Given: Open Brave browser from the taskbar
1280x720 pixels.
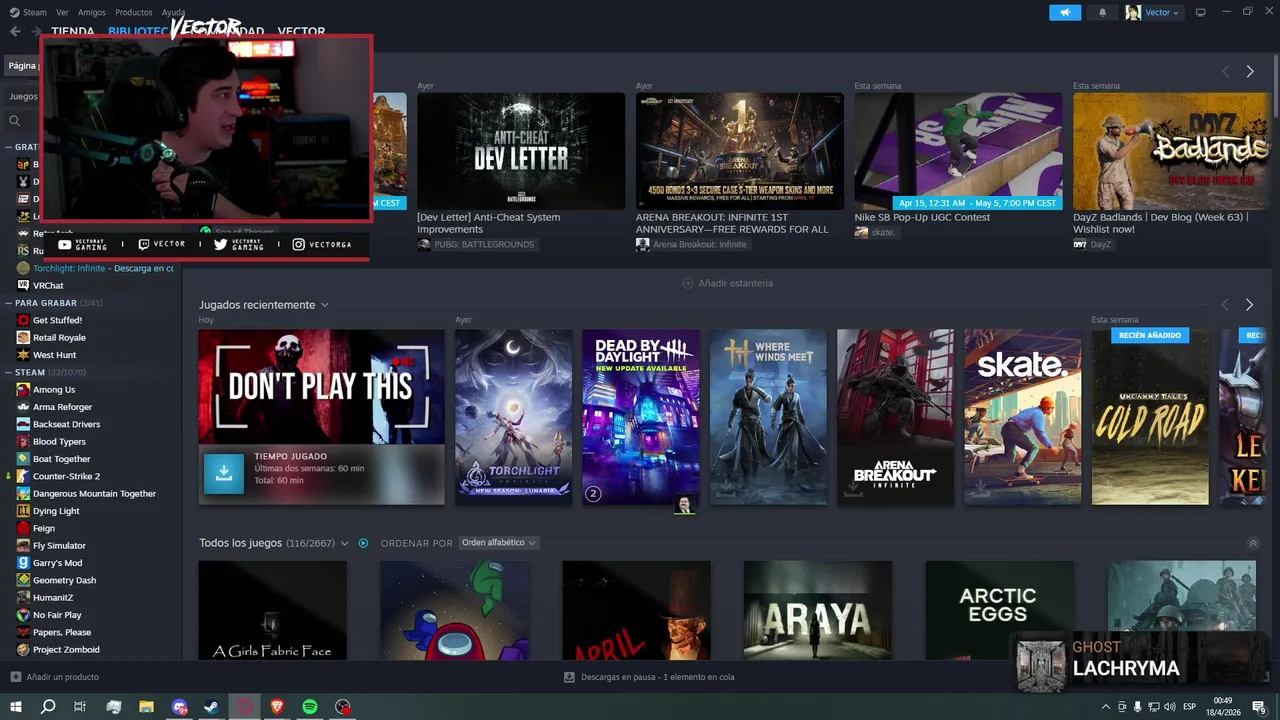Looking at the screenshot, I should (277, 707).
